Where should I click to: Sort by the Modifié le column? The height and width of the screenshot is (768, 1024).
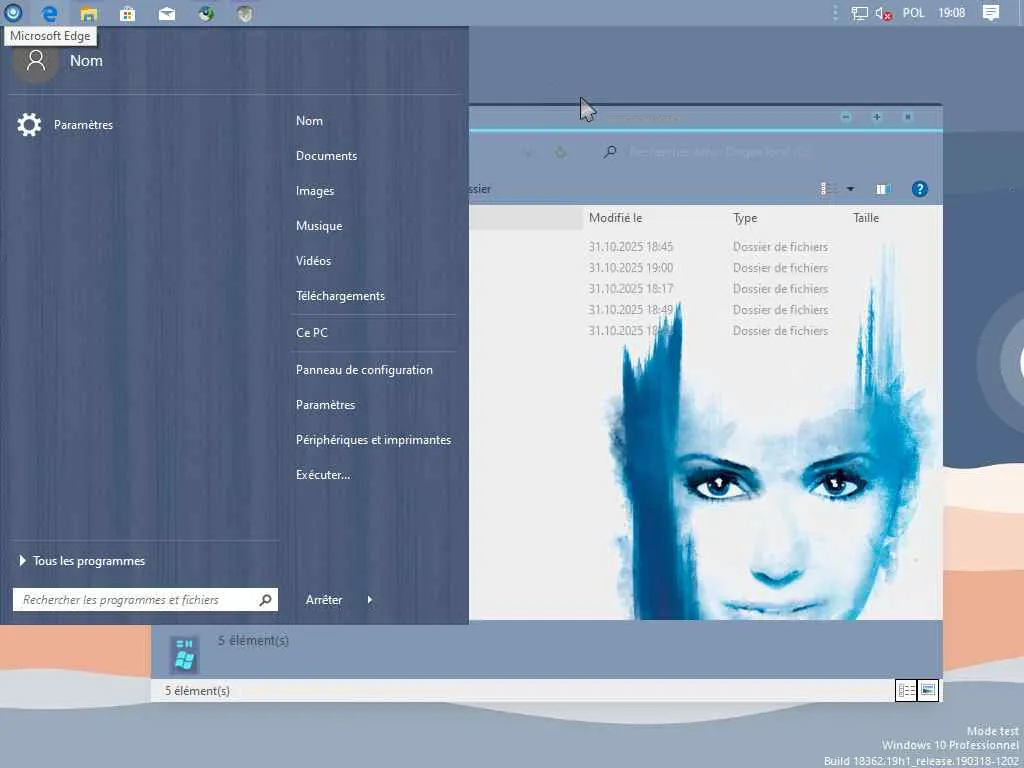[x=615, y=218]
